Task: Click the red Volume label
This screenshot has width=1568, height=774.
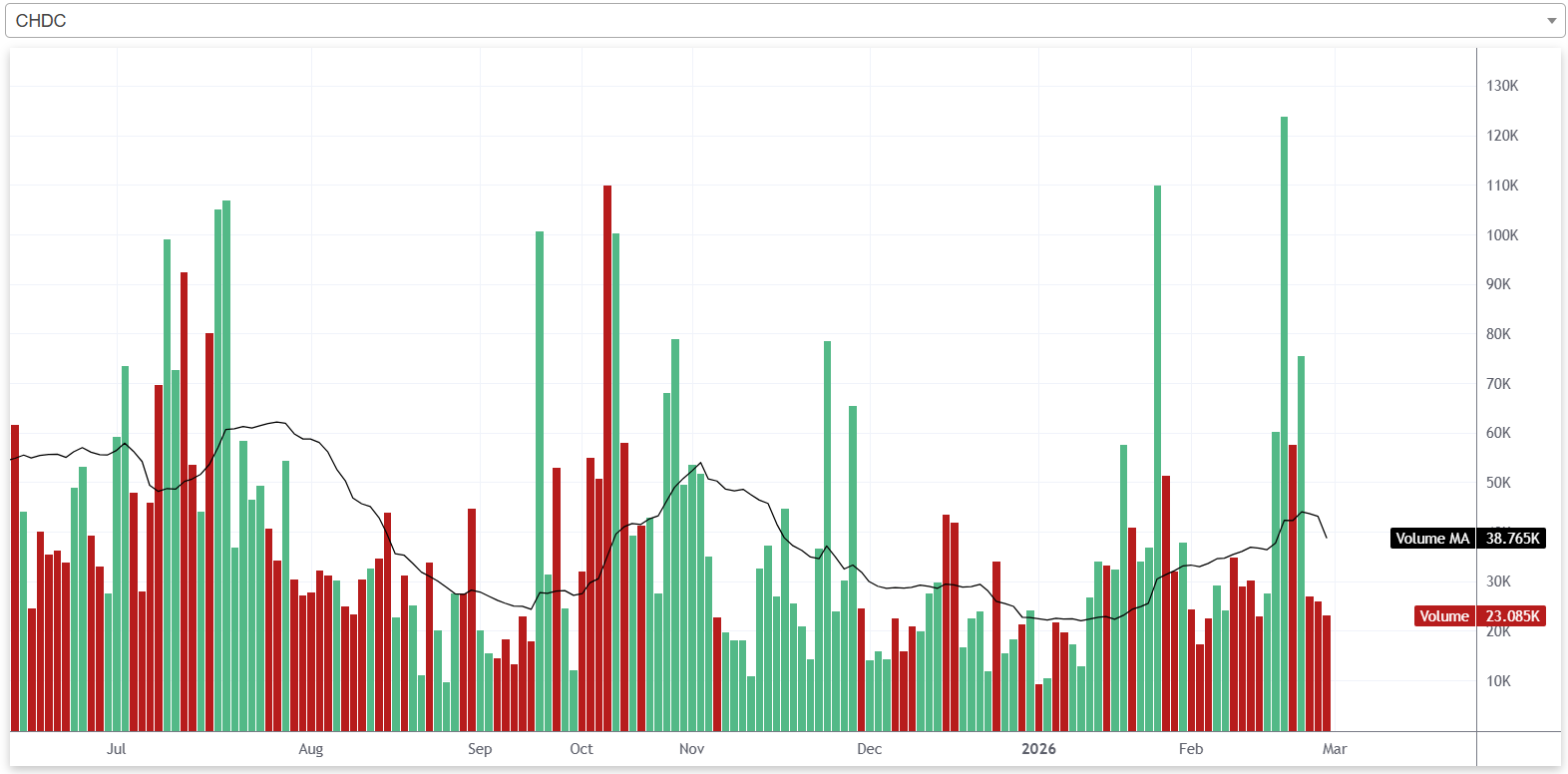Action: (x=1443, y=616)
